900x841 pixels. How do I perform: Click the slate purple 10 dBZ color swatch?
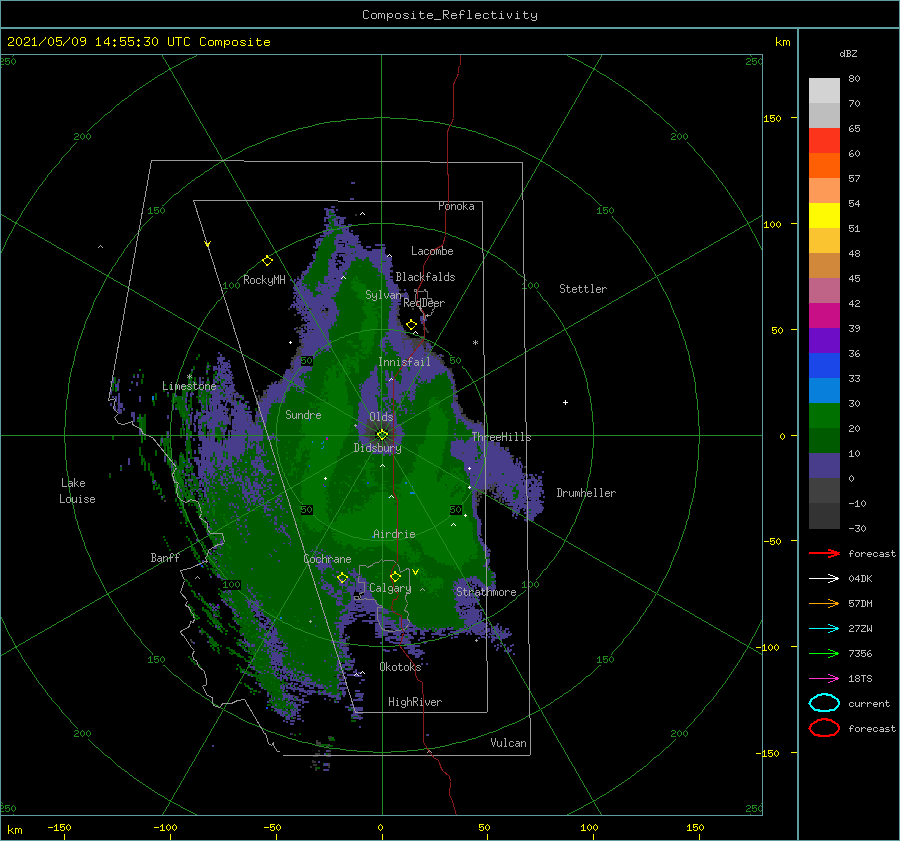click(x=824, y=465)
